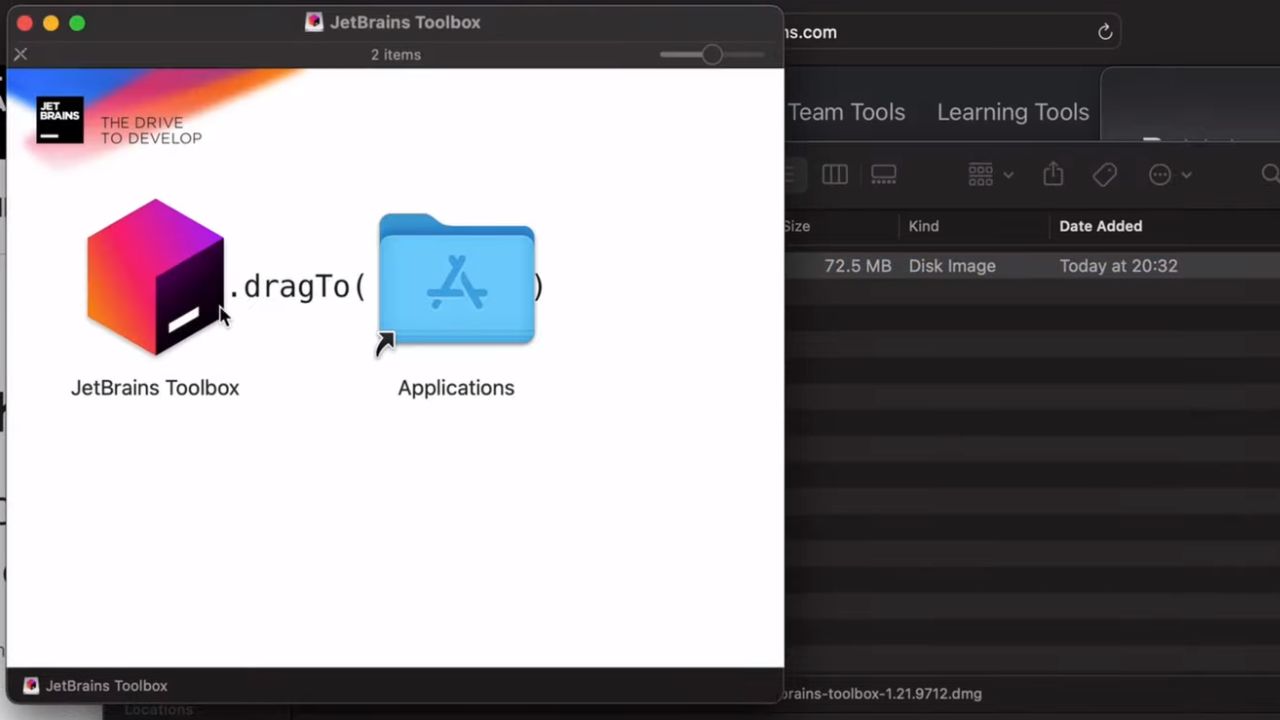Reload the page in Safari
This screenshot has height=720, width=1280.
pyautogui.click(x=1105, y=32)
